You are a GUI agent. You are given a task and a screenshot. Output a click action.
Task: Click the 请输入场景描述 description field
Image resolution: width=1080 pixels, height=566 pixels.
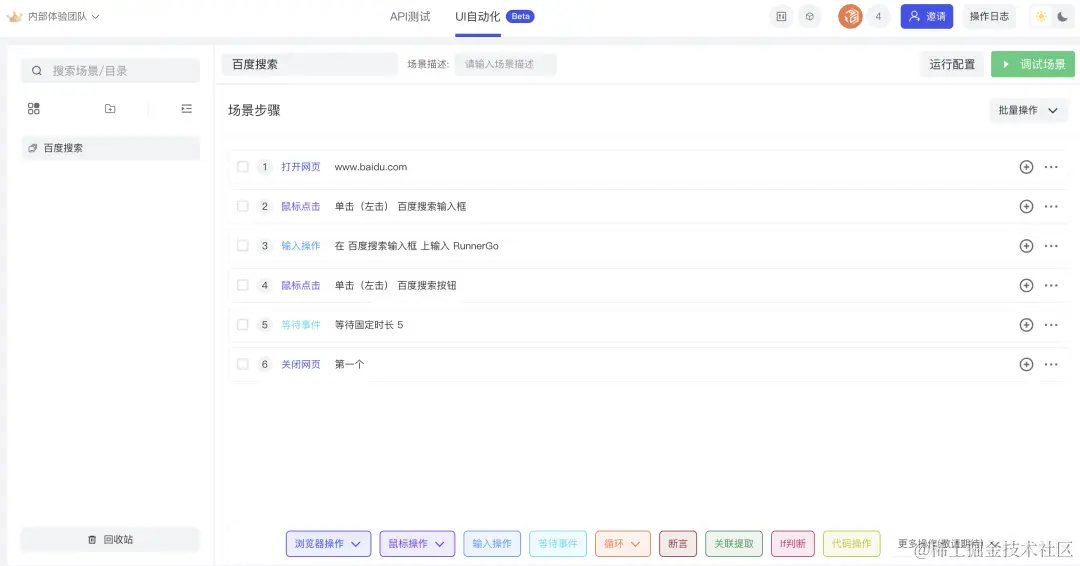(x=506, y=64)
